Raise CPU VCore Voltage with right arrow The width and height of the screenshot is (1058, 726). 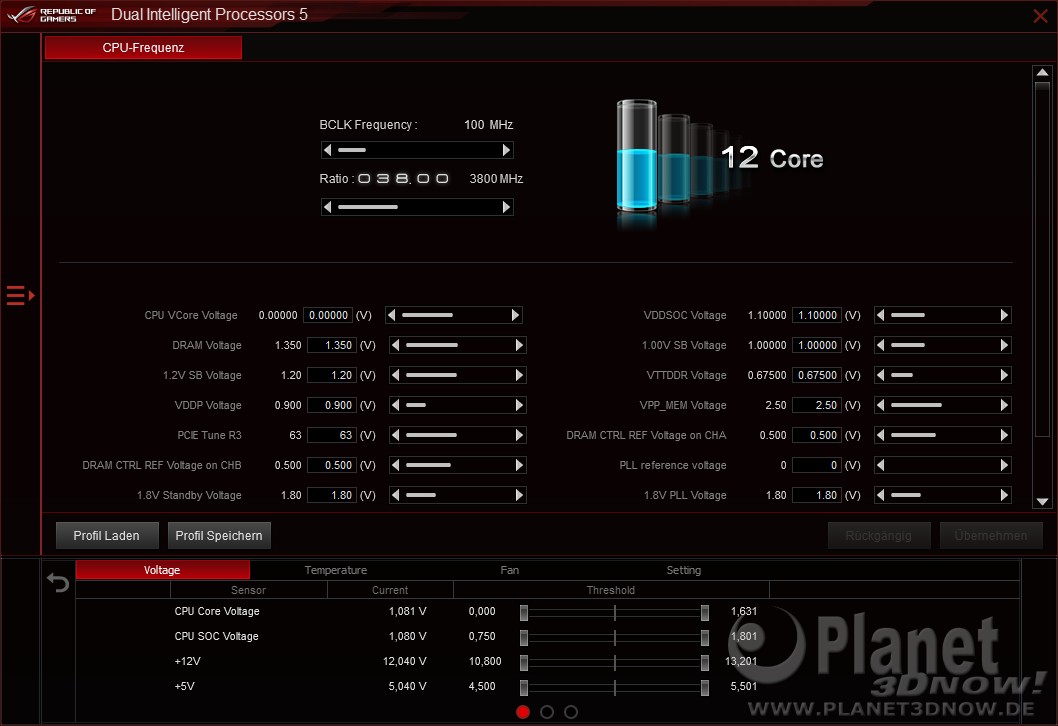[x=516, y=315]
